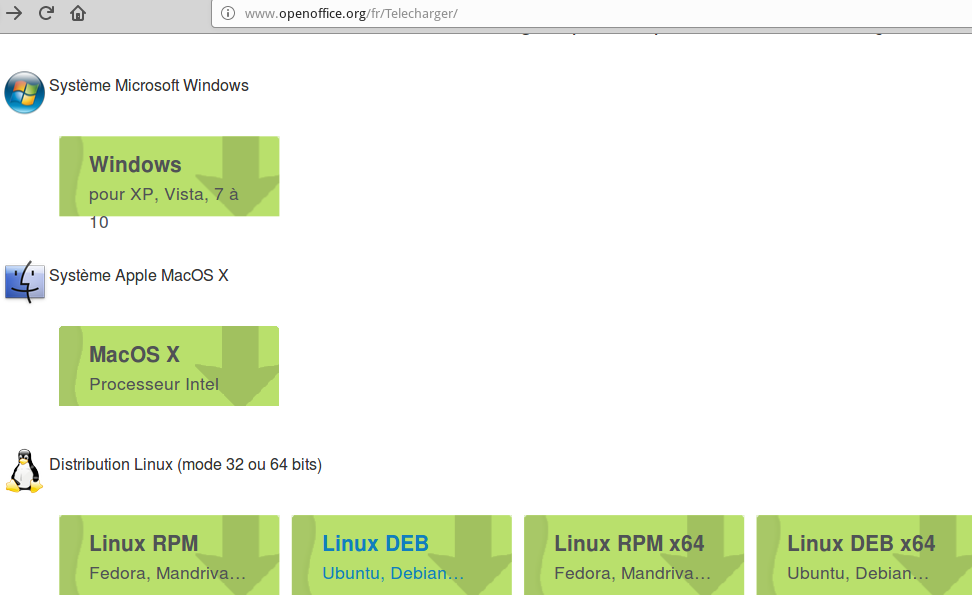Download the Linux DEB Ubuntu, Debian package
This screenshot has width=972, height=595.
402,555
